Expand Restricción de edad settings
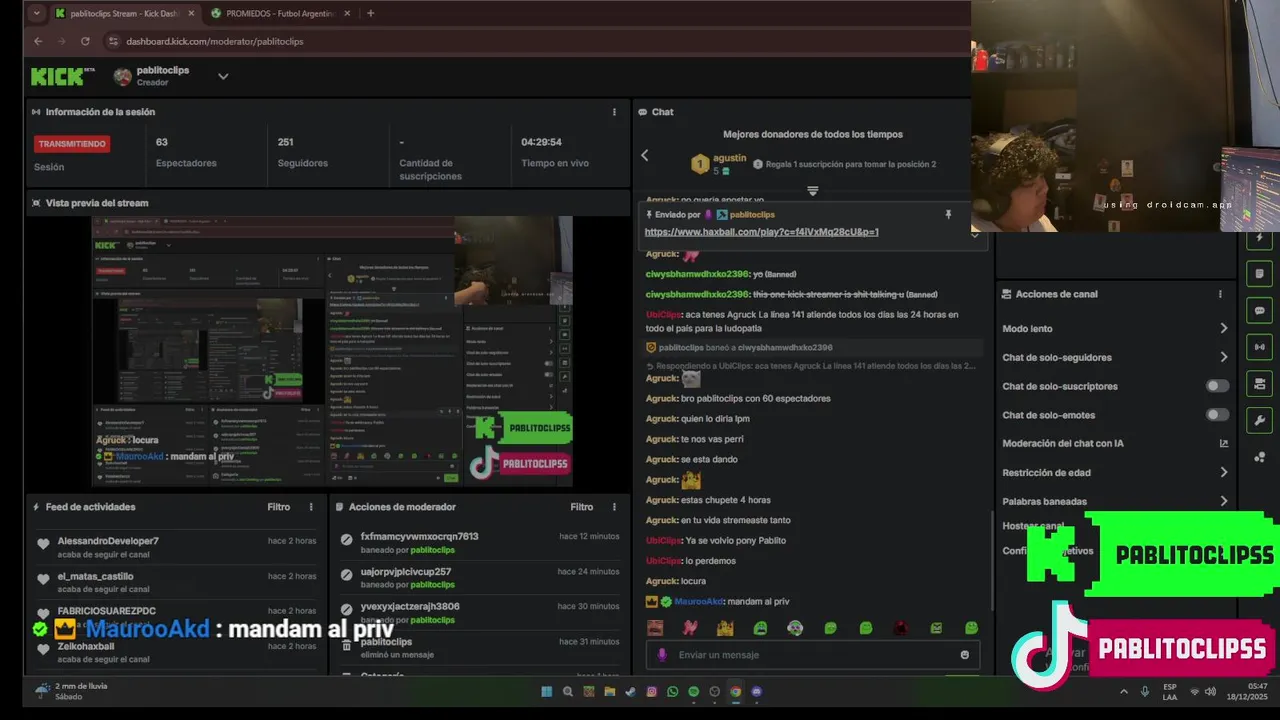 click(x=1223, y=472)
